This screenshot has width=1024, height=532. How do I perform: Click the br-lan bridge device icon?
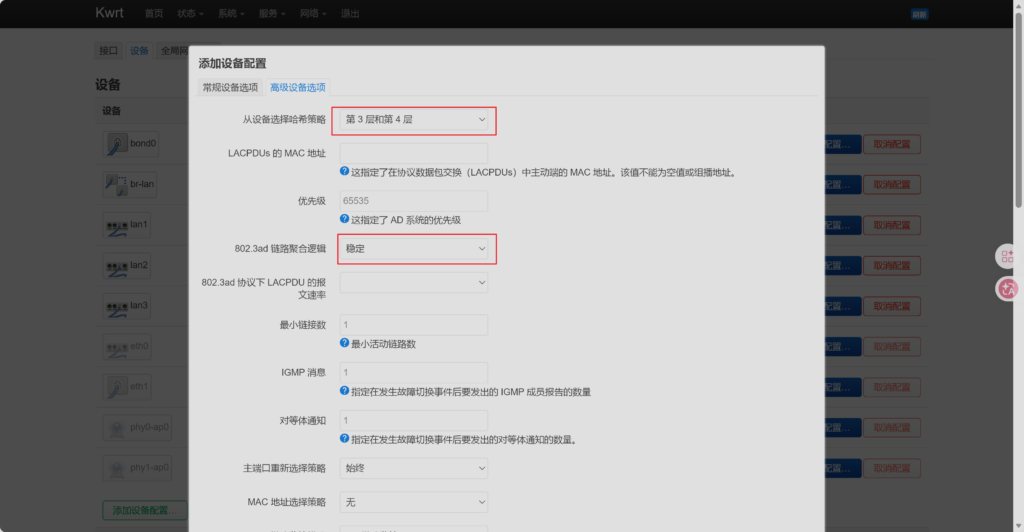pos(116,185)
